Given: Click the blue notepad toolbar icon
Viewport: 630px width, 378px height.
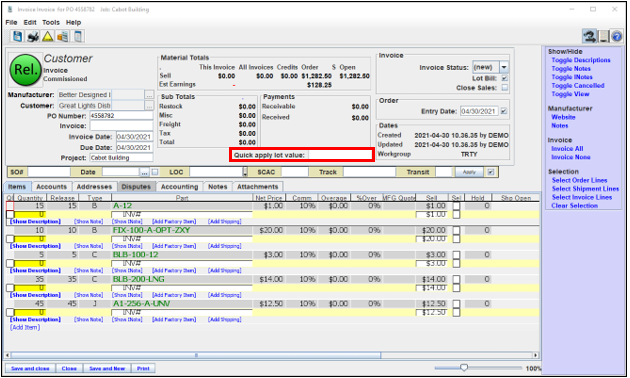Looking at the screenshot, I should pyautogui.click(x=78, y=37).
